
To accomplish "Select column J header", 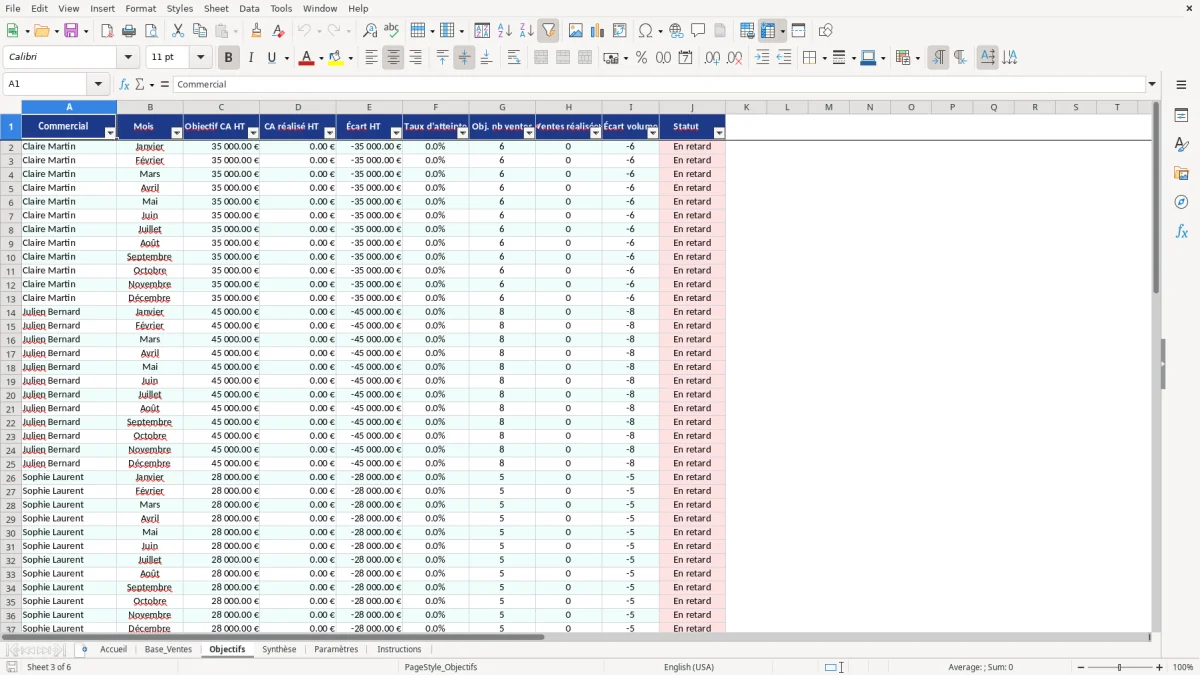I will (x=692, y=107).
